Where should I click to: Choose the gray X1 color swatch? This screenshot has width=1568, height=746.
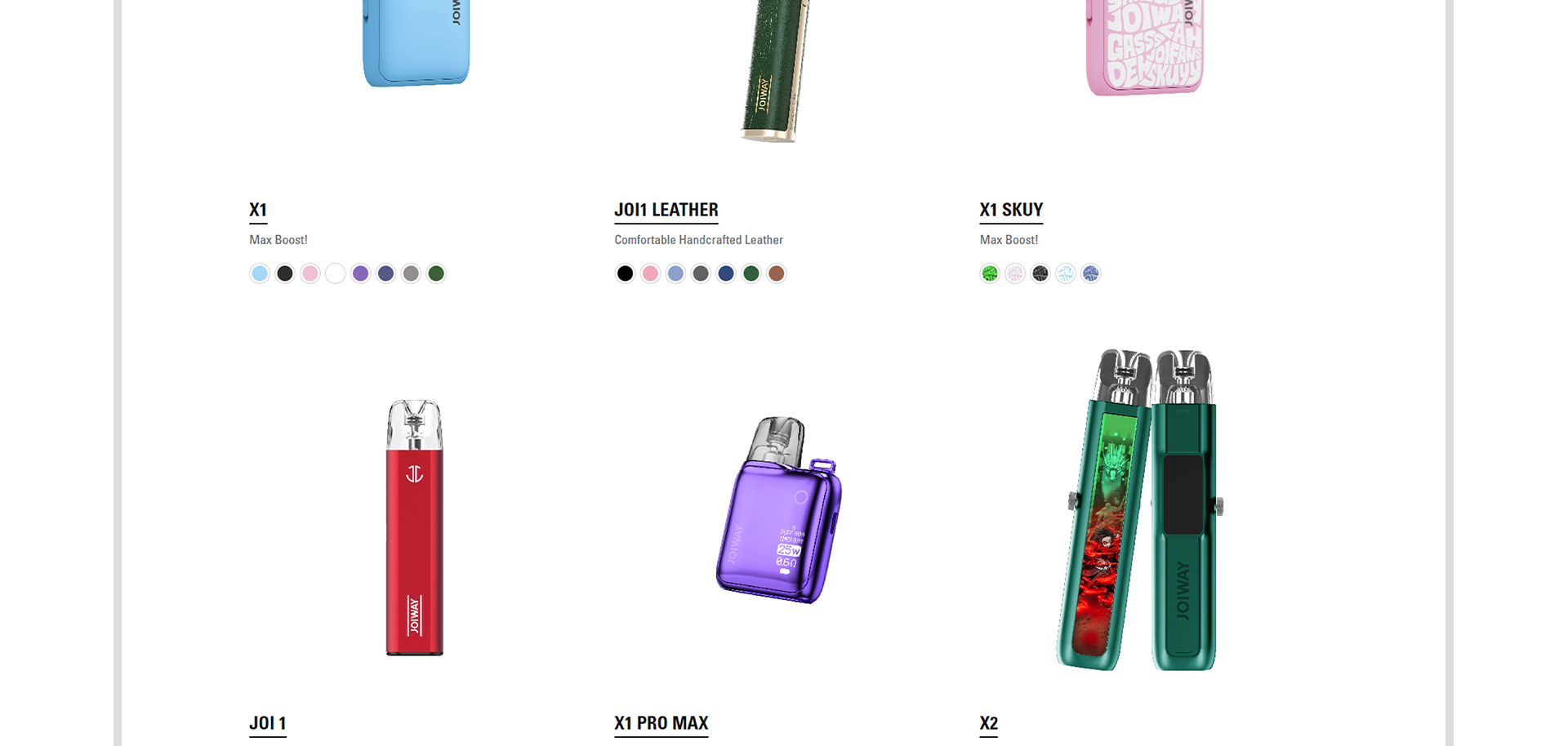tap(412, 273)
